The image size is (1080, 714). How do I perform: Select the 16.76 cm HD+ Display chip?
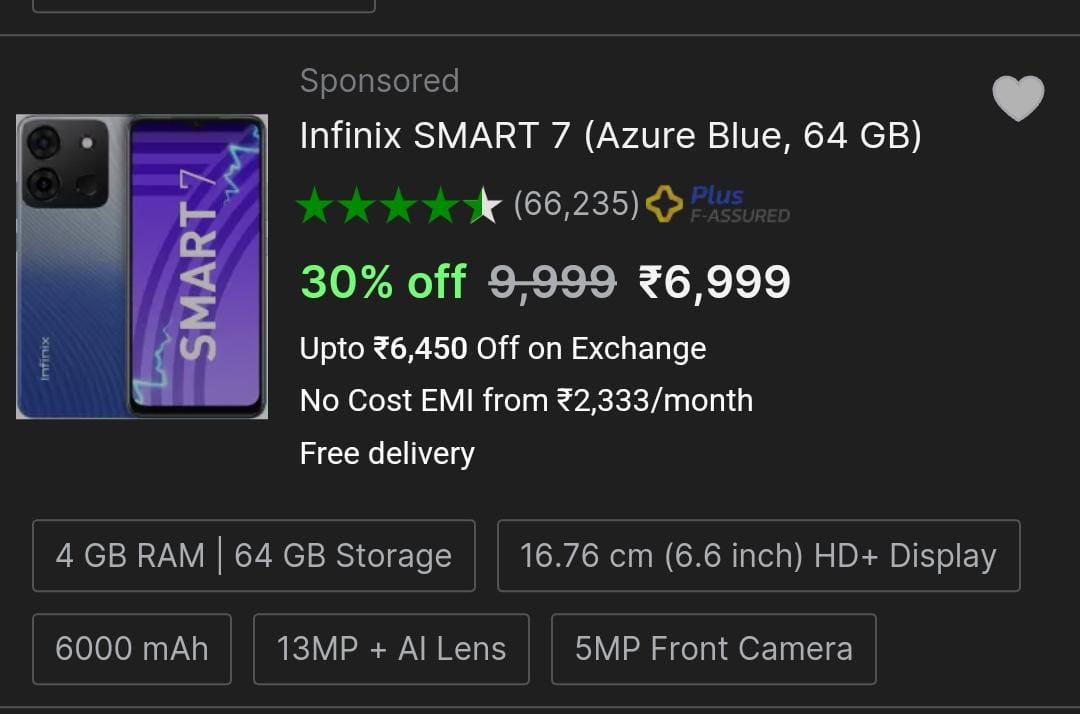click(758, 556)
